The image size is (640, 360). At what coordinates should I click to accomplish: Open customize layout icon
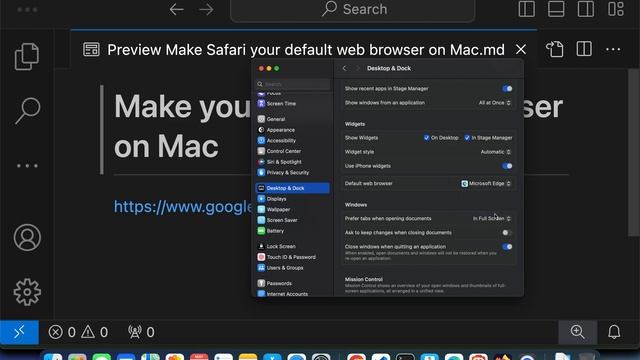coord(616,9)
